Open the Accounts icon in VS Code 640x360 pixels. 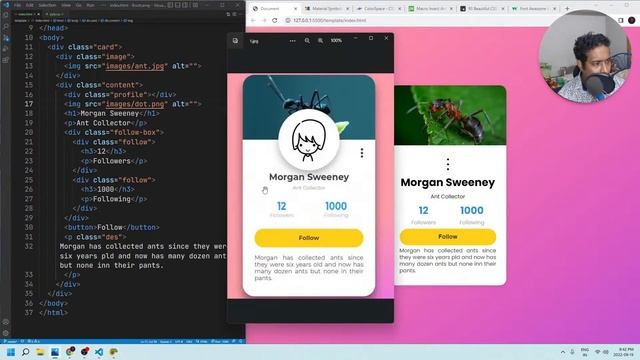pos(6,322)
